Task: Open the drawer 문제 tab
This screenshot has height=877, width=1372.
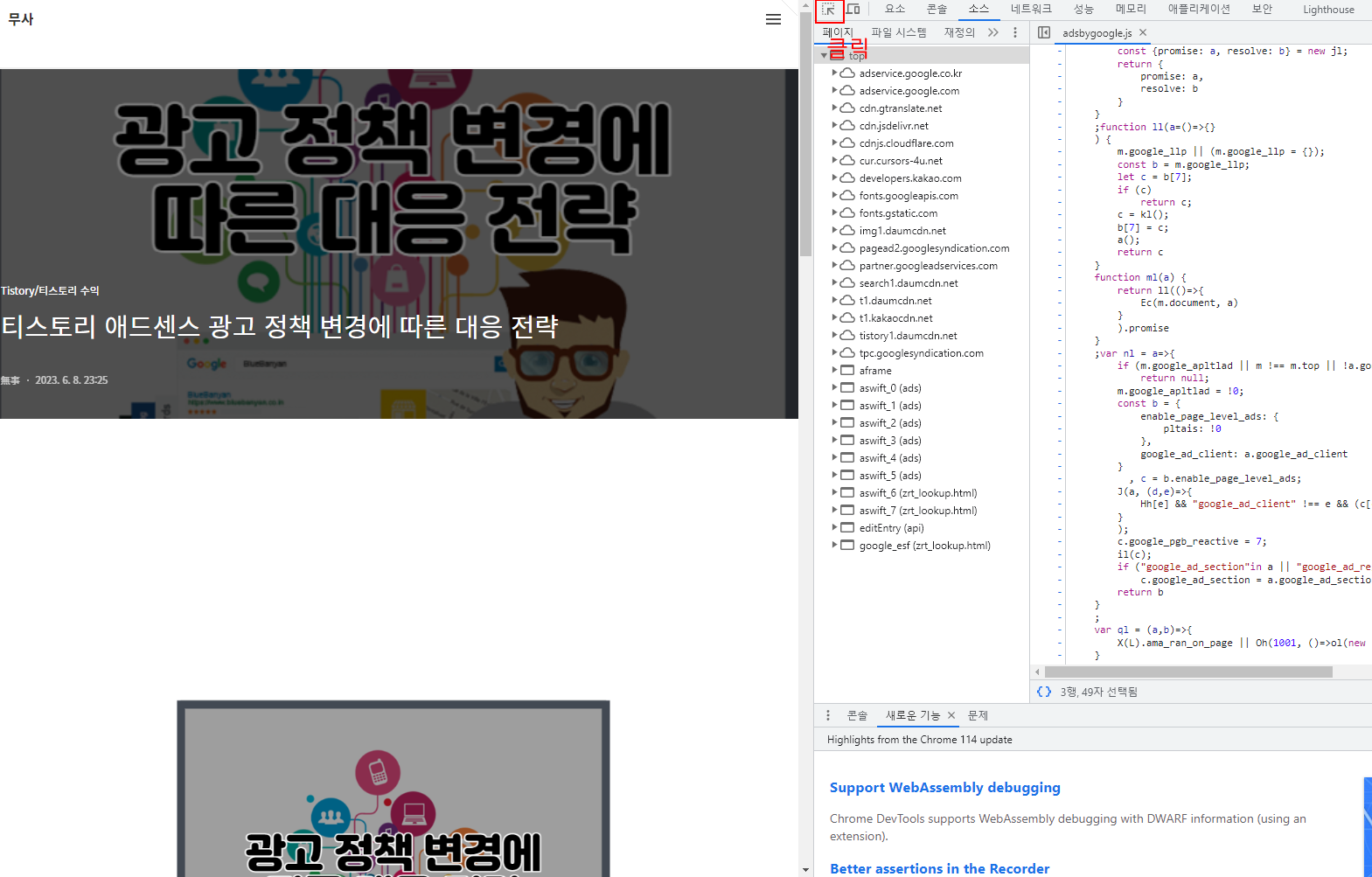Action: 978,715
